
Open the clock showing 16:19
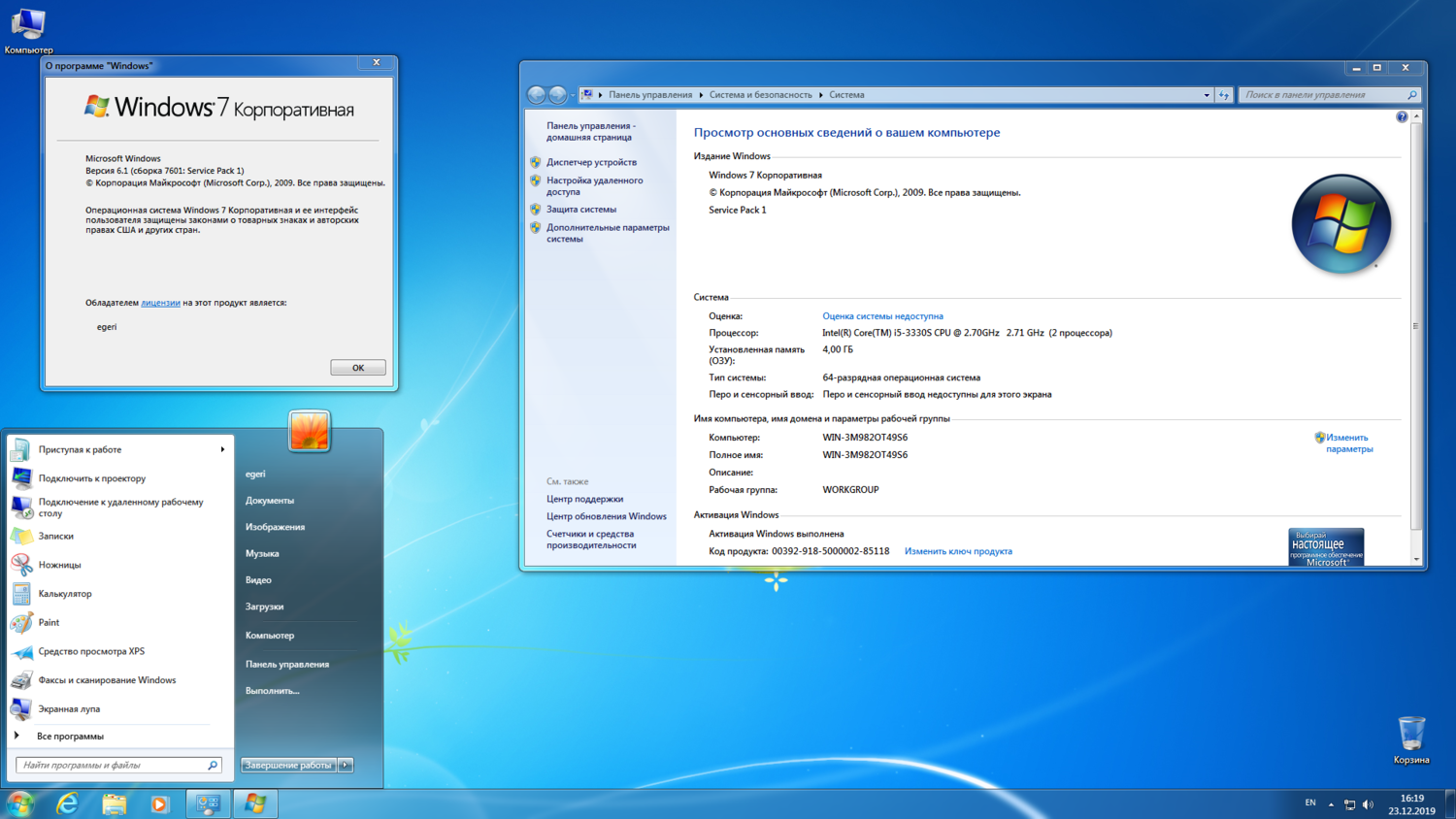click(x=1411, y=804)
